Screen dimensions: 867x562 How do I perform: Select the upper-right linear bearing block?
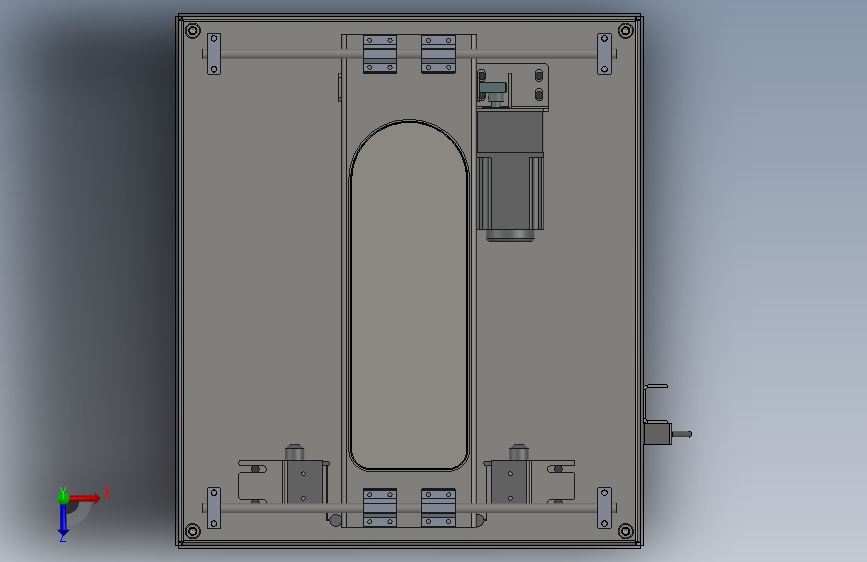click(x=438, y=54)
